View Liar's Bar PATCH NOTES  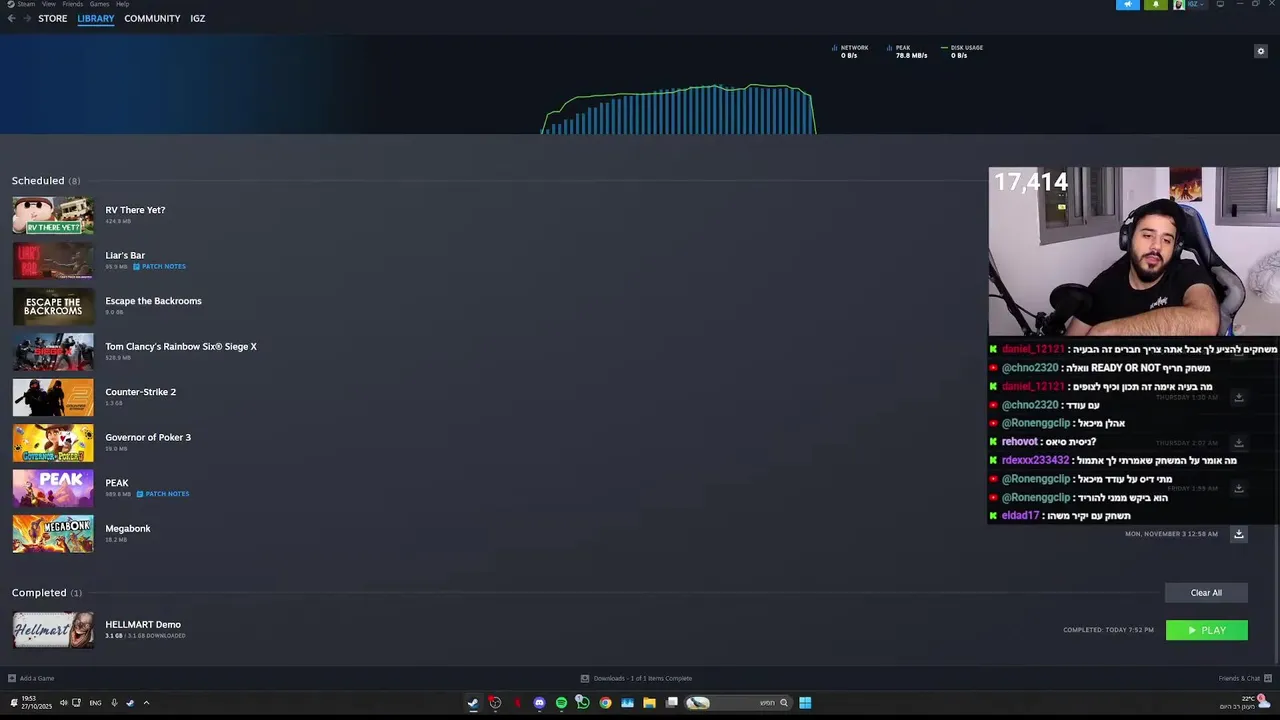click(160, 266)
